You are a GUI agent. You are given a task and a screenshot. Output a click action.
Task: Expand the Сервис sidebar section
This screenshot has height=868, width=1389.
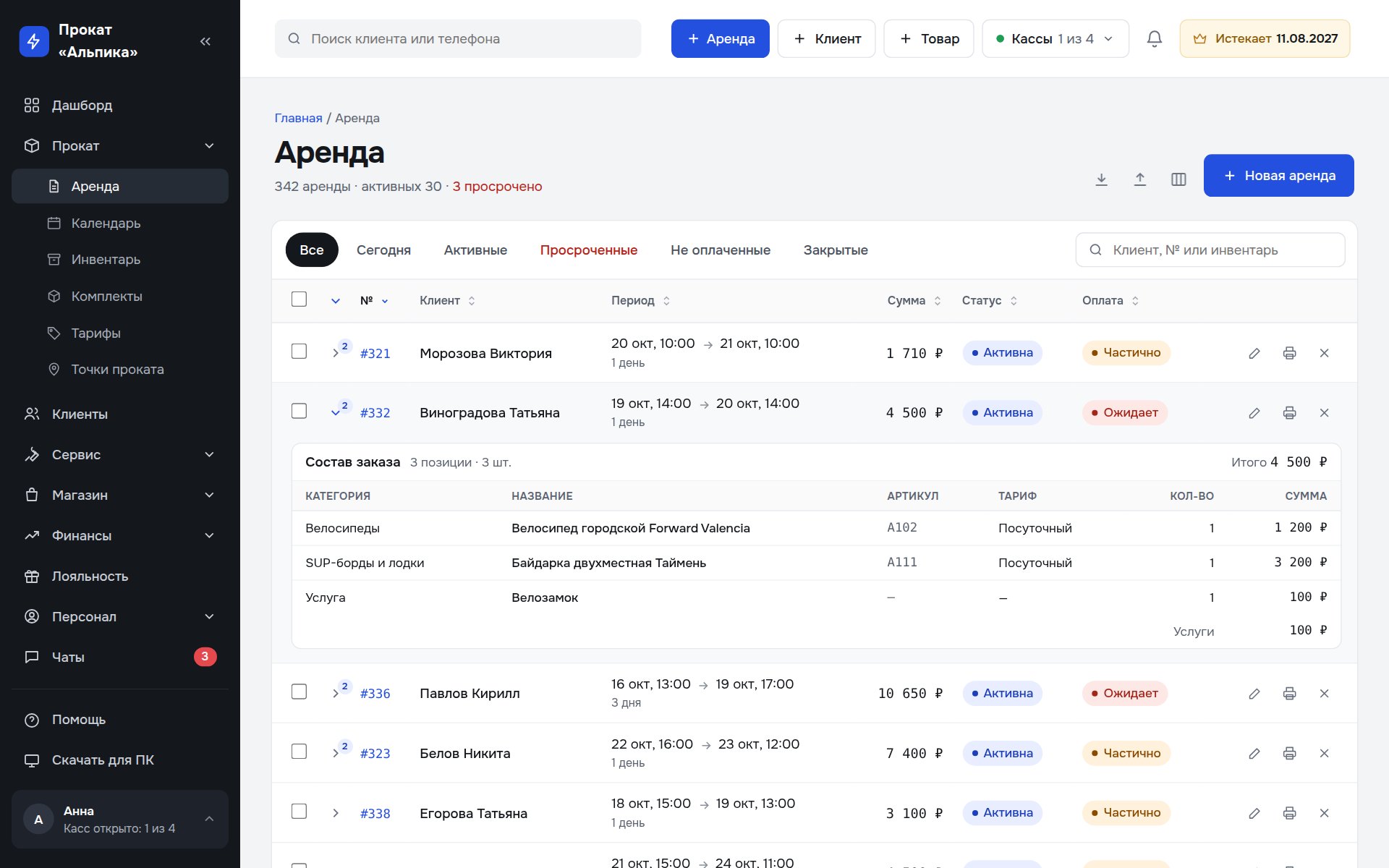point(120,454)
